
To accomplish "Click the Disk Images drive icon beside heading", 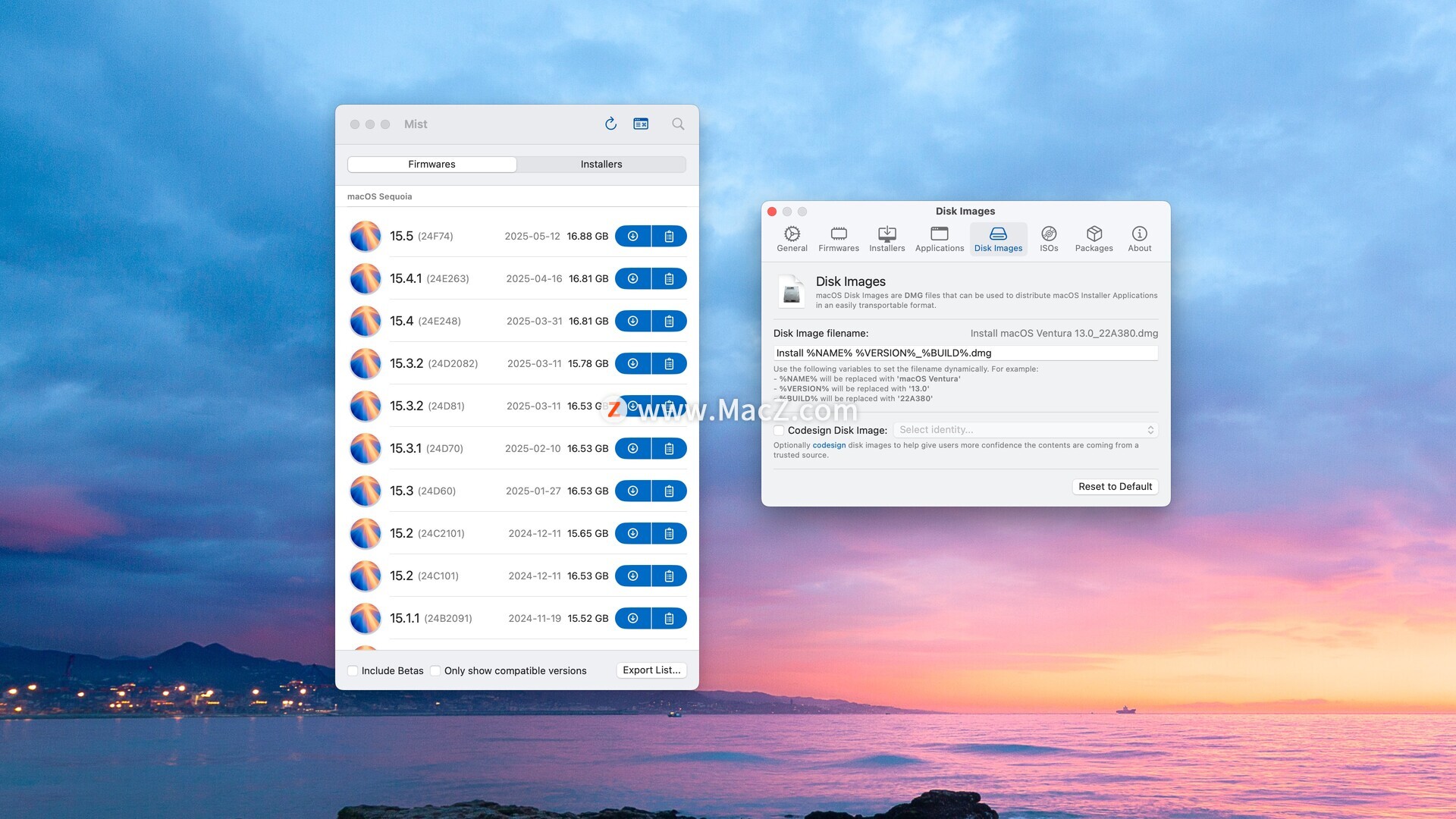I will pyautogui.click(x=792, y=292).
